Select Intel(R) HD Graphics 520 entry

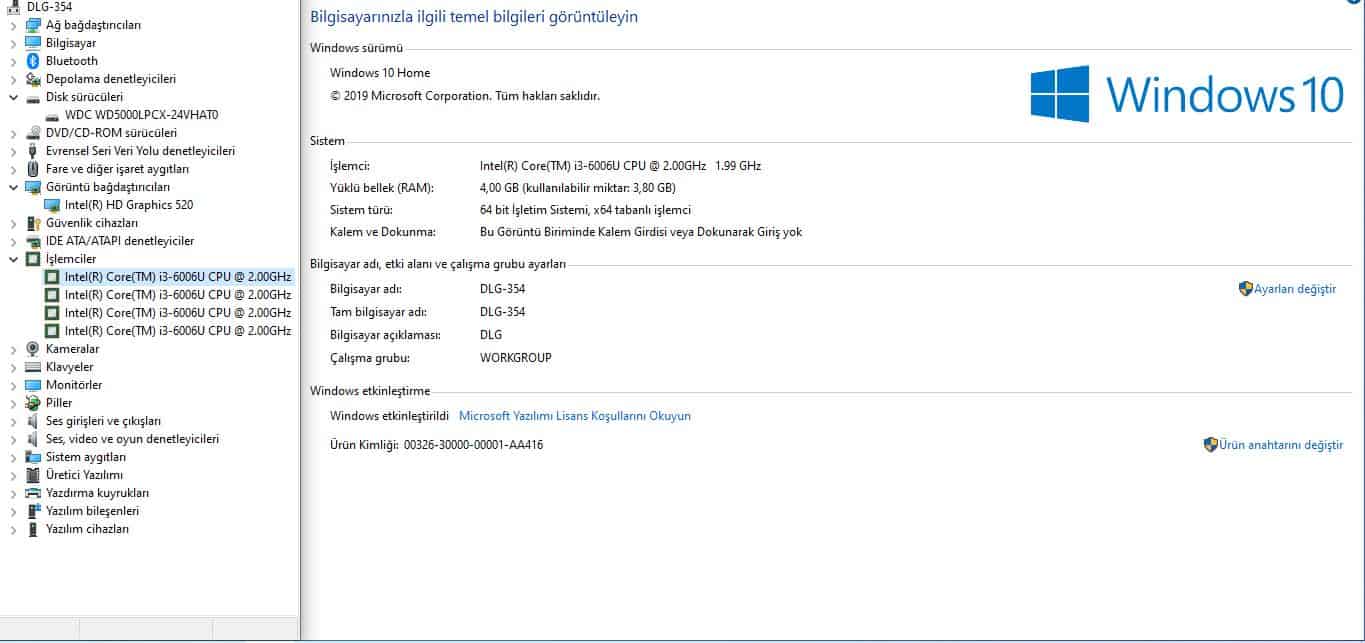tap(129, 205)
